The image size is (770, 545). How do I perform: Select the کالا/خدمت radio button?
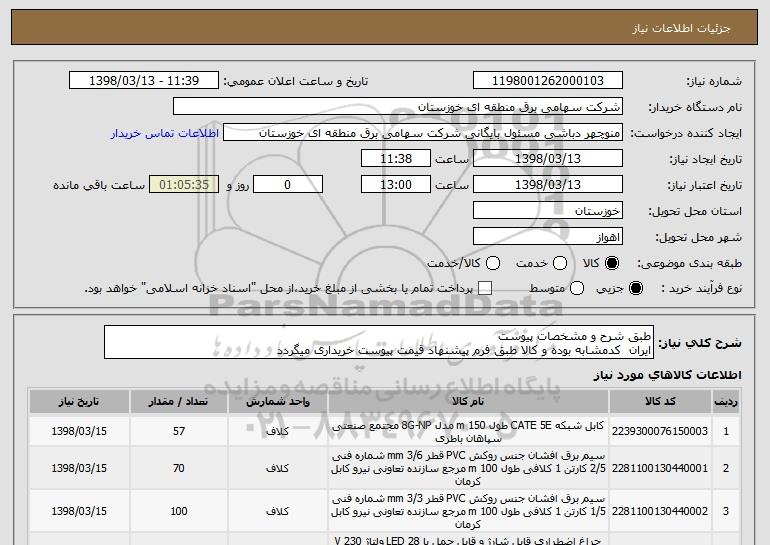(493, 264)
